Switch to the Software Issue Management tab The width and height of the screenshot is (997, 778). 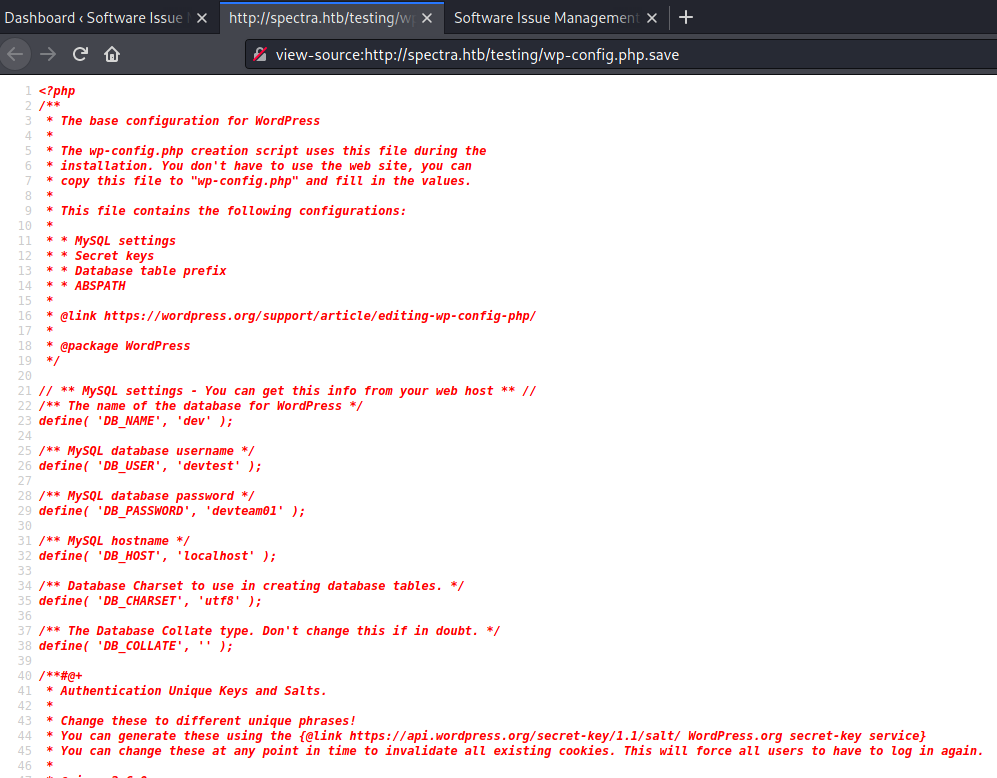(x=545, y=18)
